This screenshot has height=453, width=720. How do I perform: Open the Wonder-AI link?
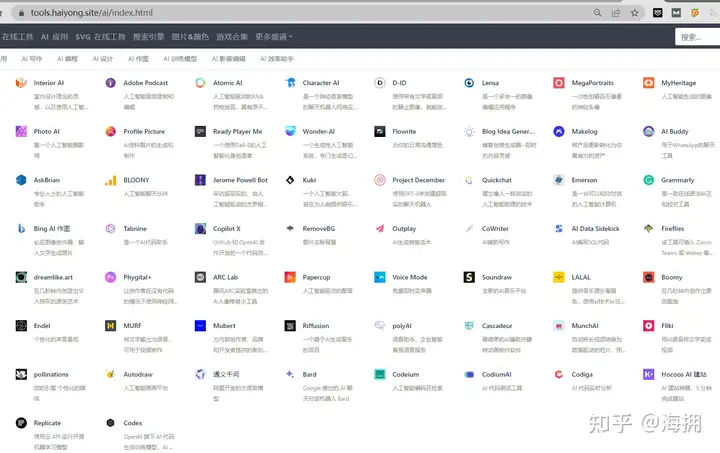click(319, 131)
